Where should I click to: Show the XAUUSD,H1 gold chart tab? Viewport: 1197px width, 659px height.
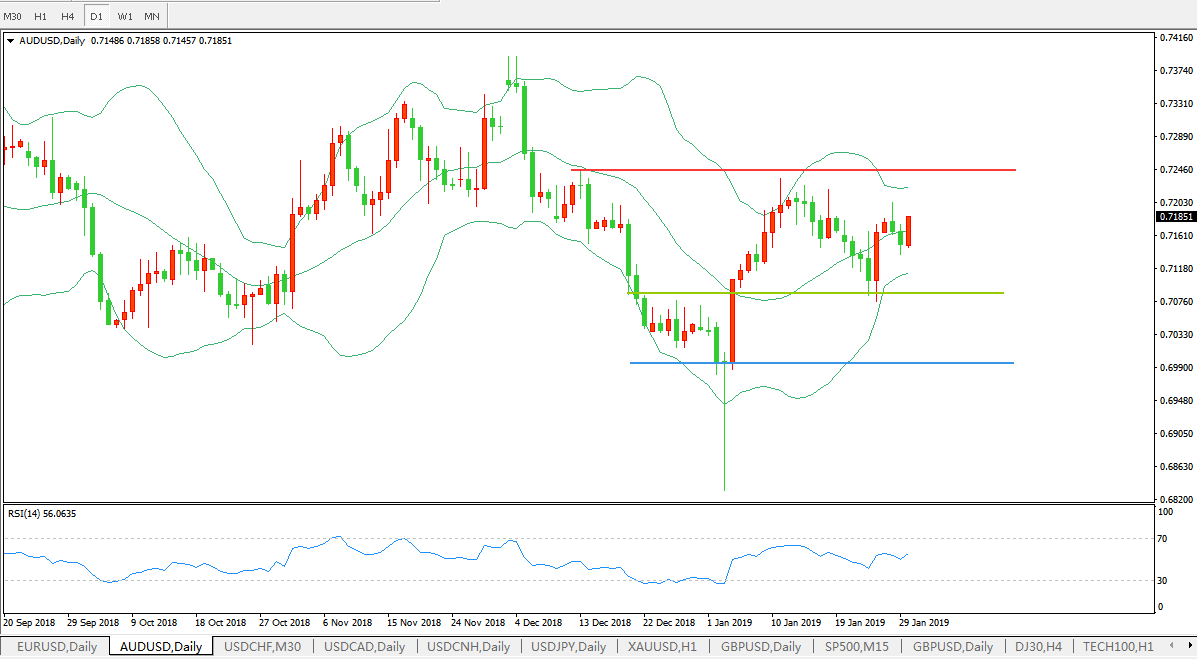662,647
